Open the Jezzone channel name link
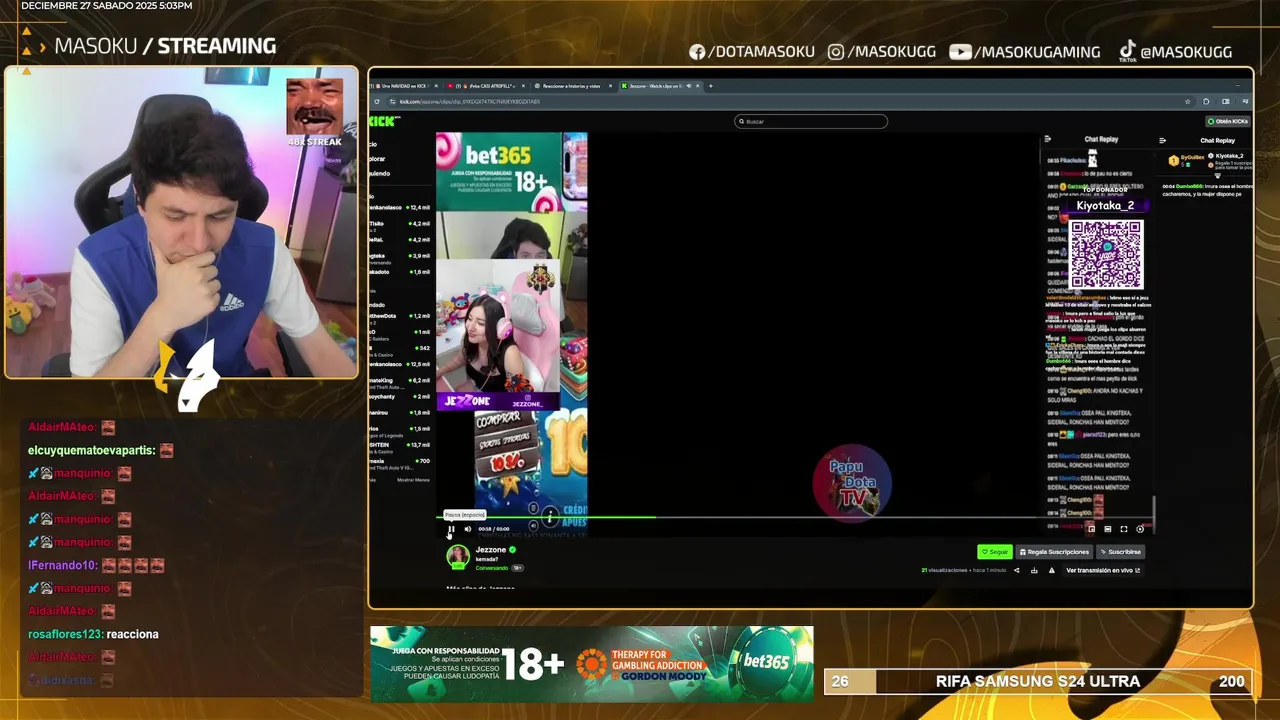 (x=491, y=550)
